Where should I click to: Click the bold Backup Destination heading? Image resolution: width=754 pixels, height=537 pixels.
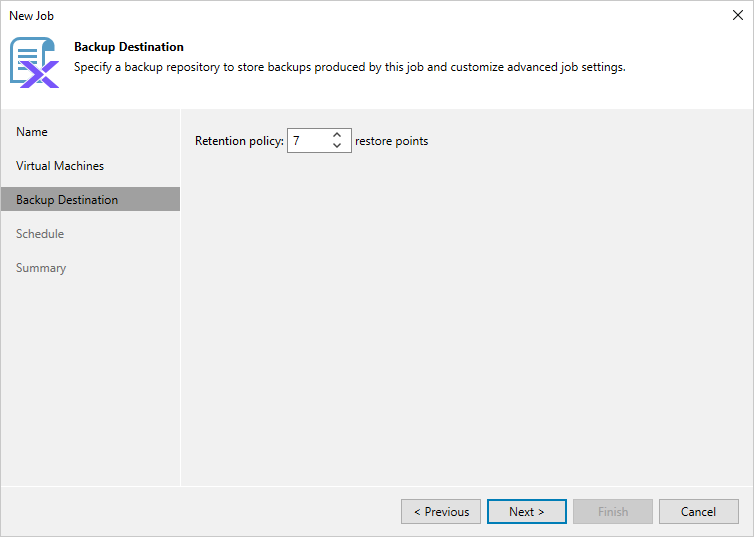coord(129,47)
